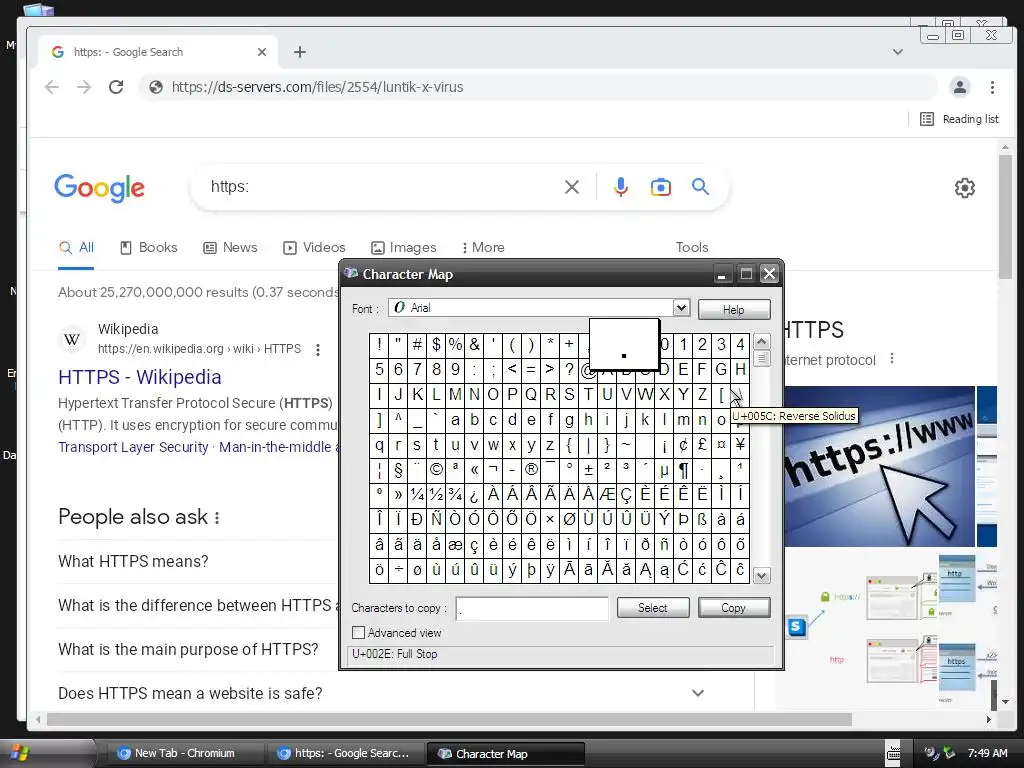Click in the Google search field
The image size is (1024, 768).
point(382,187)
